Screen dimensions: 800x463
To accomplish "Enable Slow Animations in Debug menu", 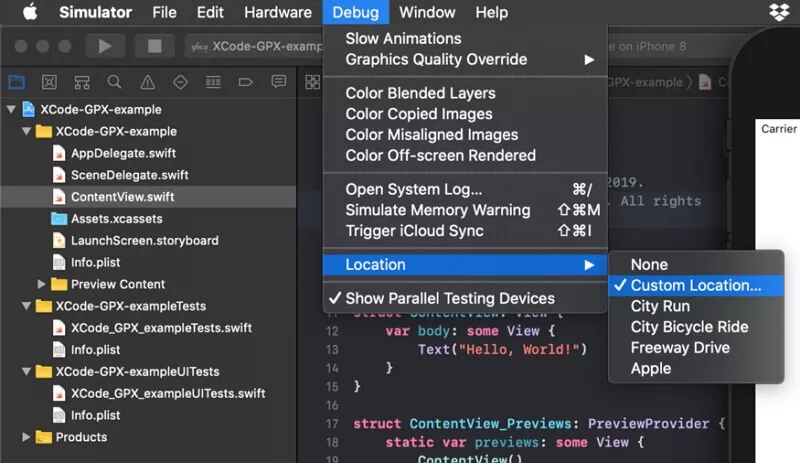I will coord(403,38).
